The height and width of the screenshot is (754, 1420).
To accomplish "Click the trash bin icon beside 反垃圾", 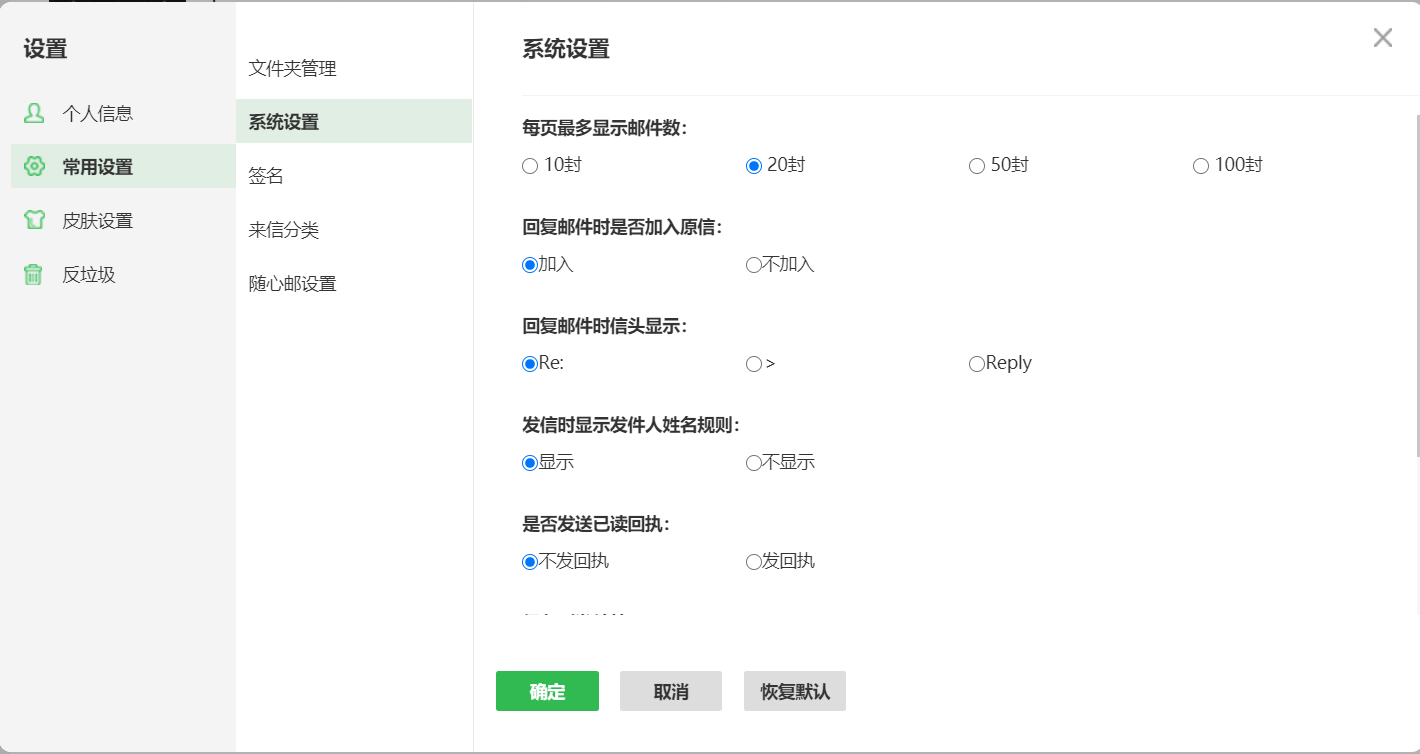I will [34, 274].
